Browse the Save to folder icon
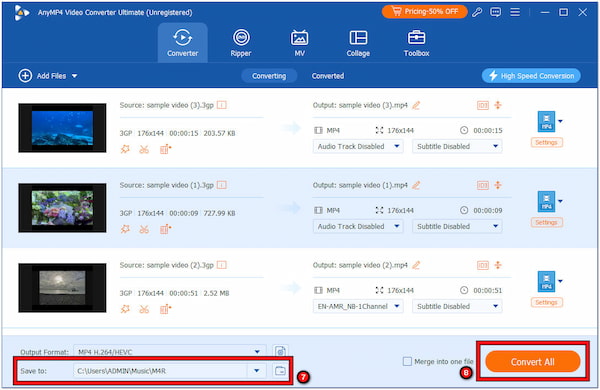Image resolution: width=600 pixels, height=390 pixels. (280, 370)
